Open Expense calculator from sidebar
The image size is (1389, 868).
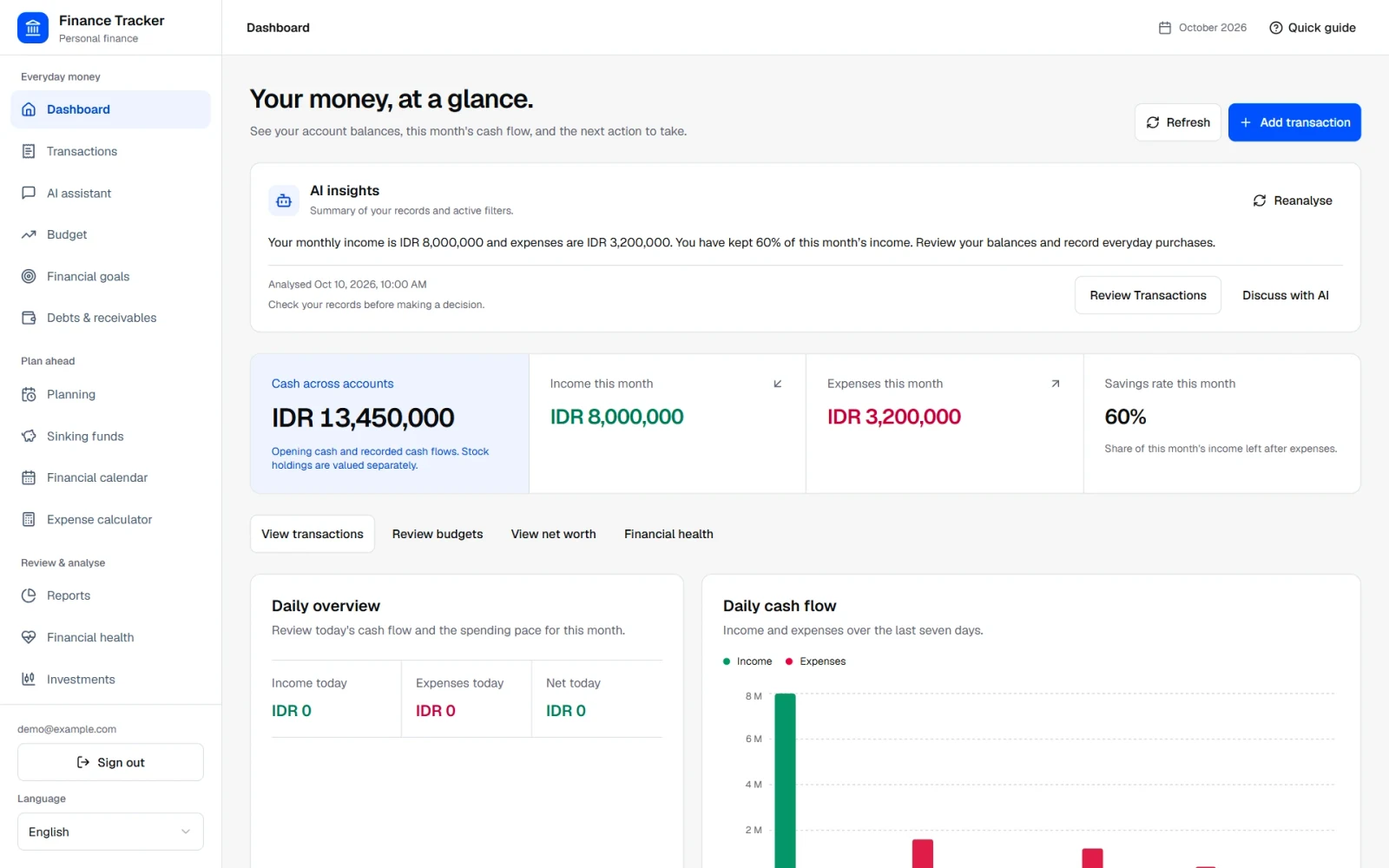[110, 519]
